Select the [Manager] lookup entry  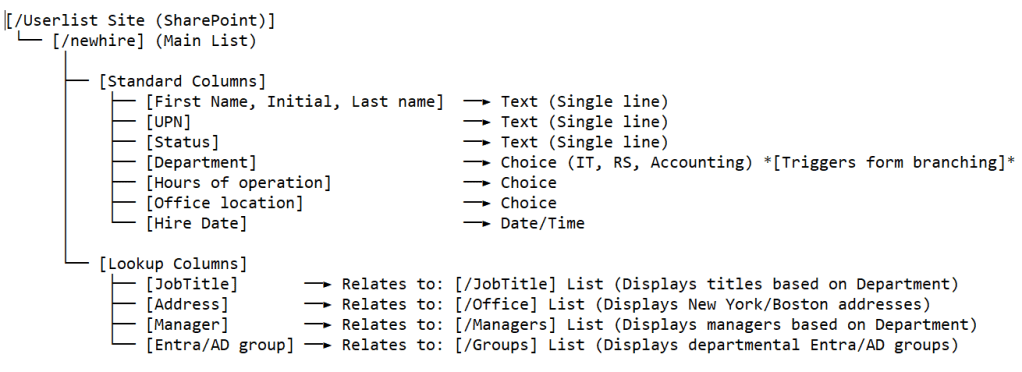pyautogui.click(x=187, y=324)
